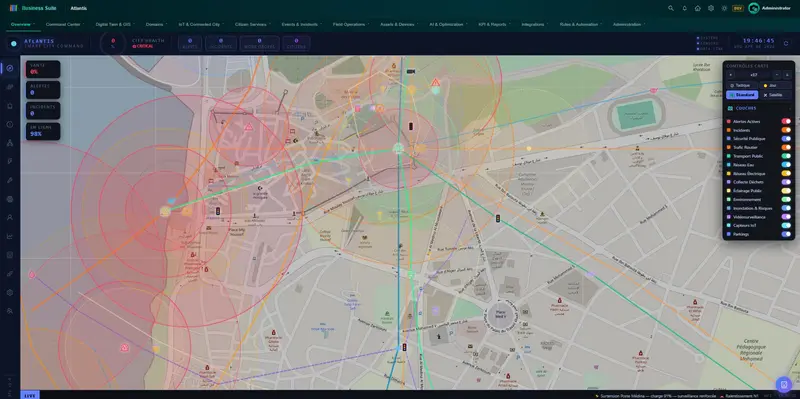800x399 pixels.
Task: Toggle the Transport Public layer
Action: [x=786, y=156]
